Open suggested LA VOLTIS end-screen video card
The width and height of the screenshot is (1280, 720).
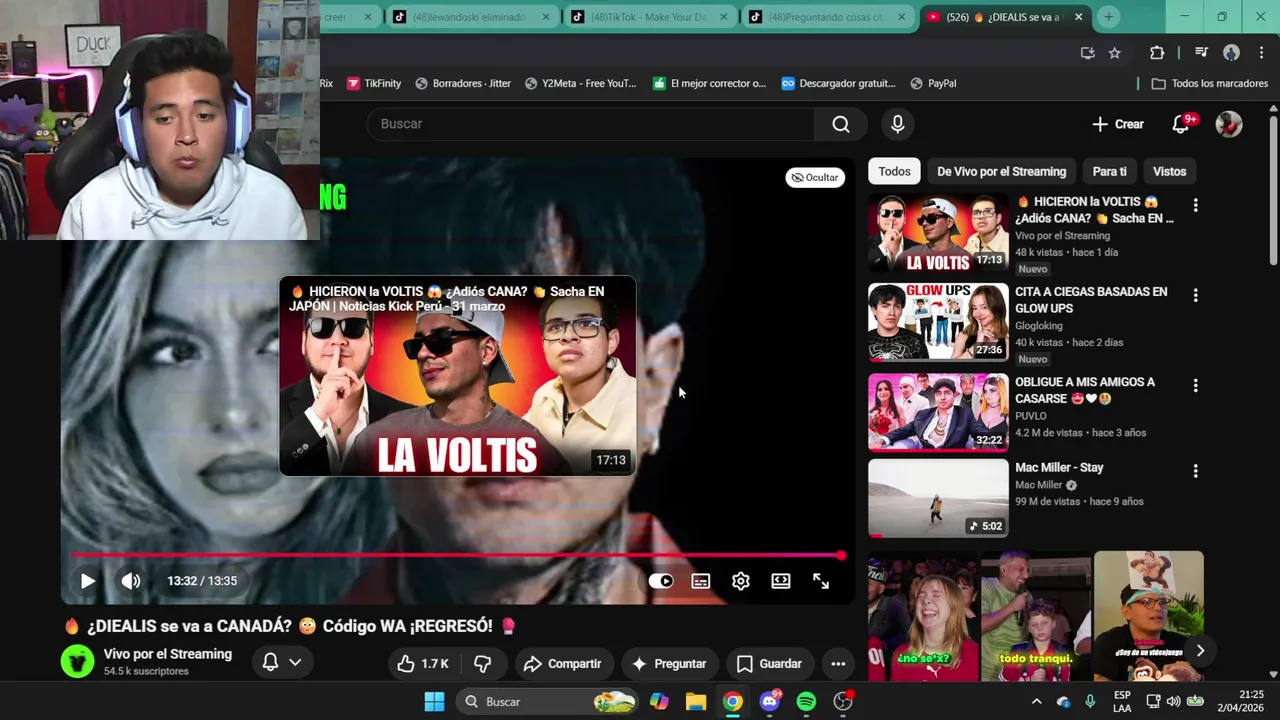(x=457, y=376)
